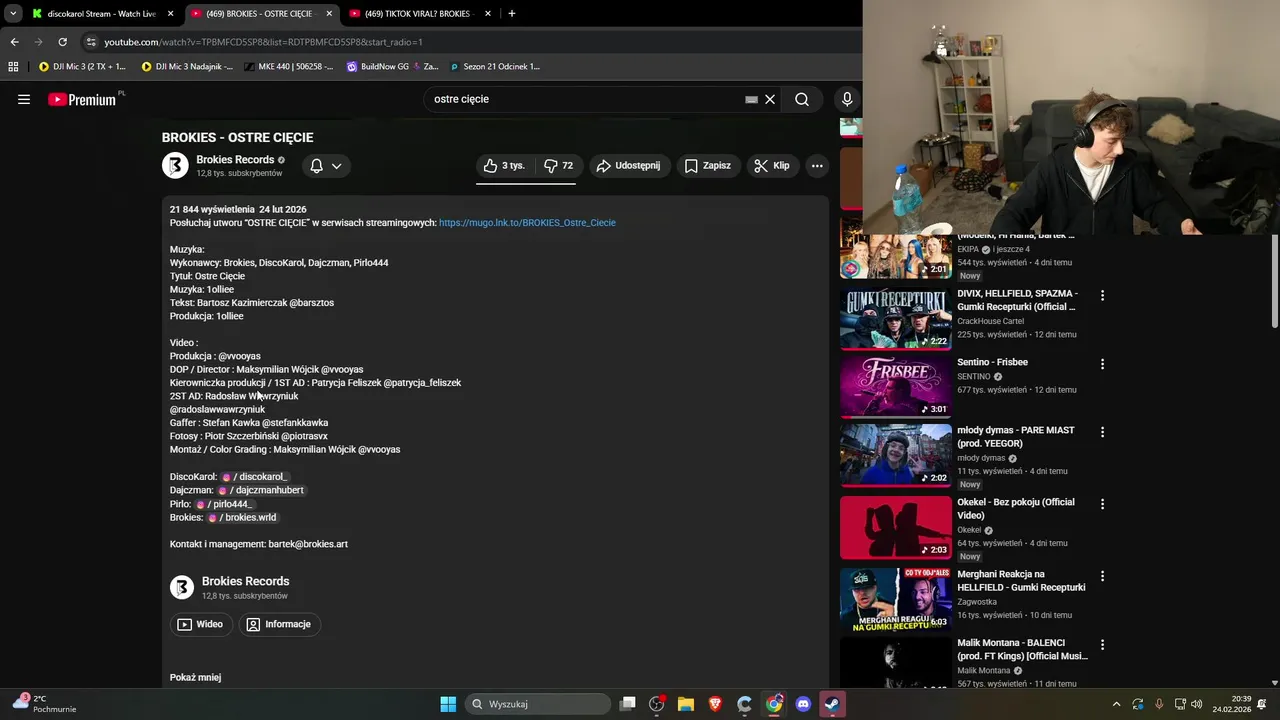
Task: Click taskbar Wyszukaj search box
Action: tap(538, 704)
